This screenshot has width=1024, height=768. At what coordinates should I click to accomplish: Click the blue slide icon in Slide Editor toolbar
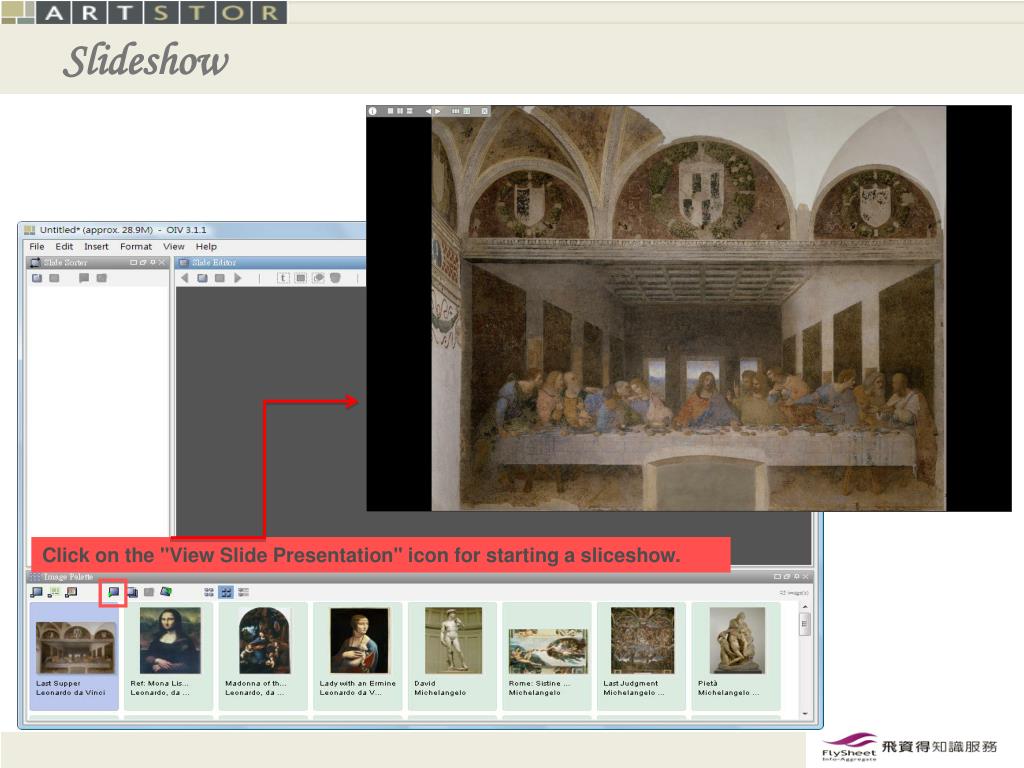(202, 278)
